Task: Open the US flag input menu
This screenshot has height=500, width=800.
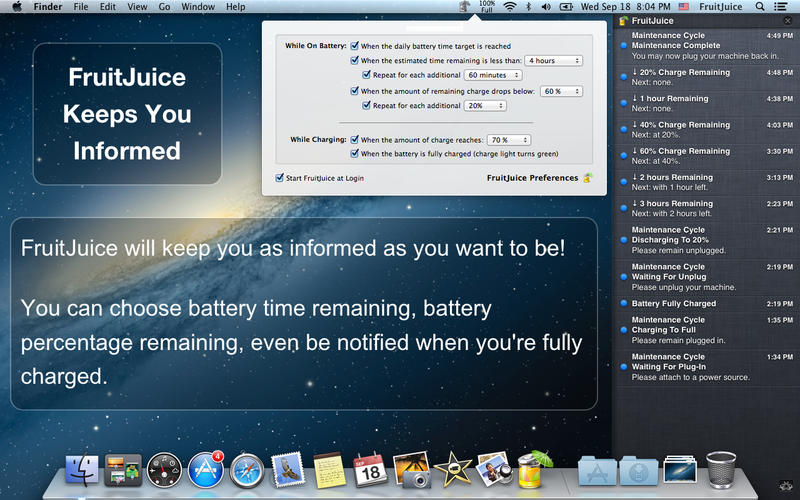Action: [684, 7]
